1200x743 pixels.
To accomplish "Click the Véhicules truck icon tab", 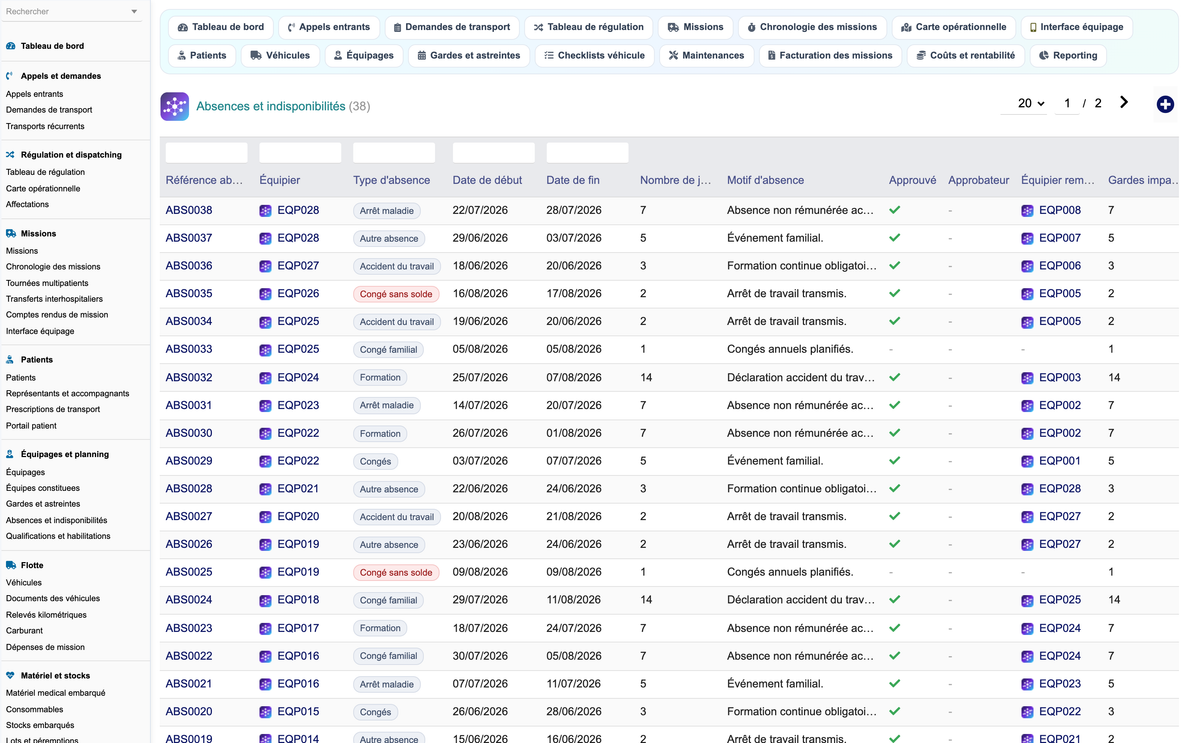I will [256, 56].
